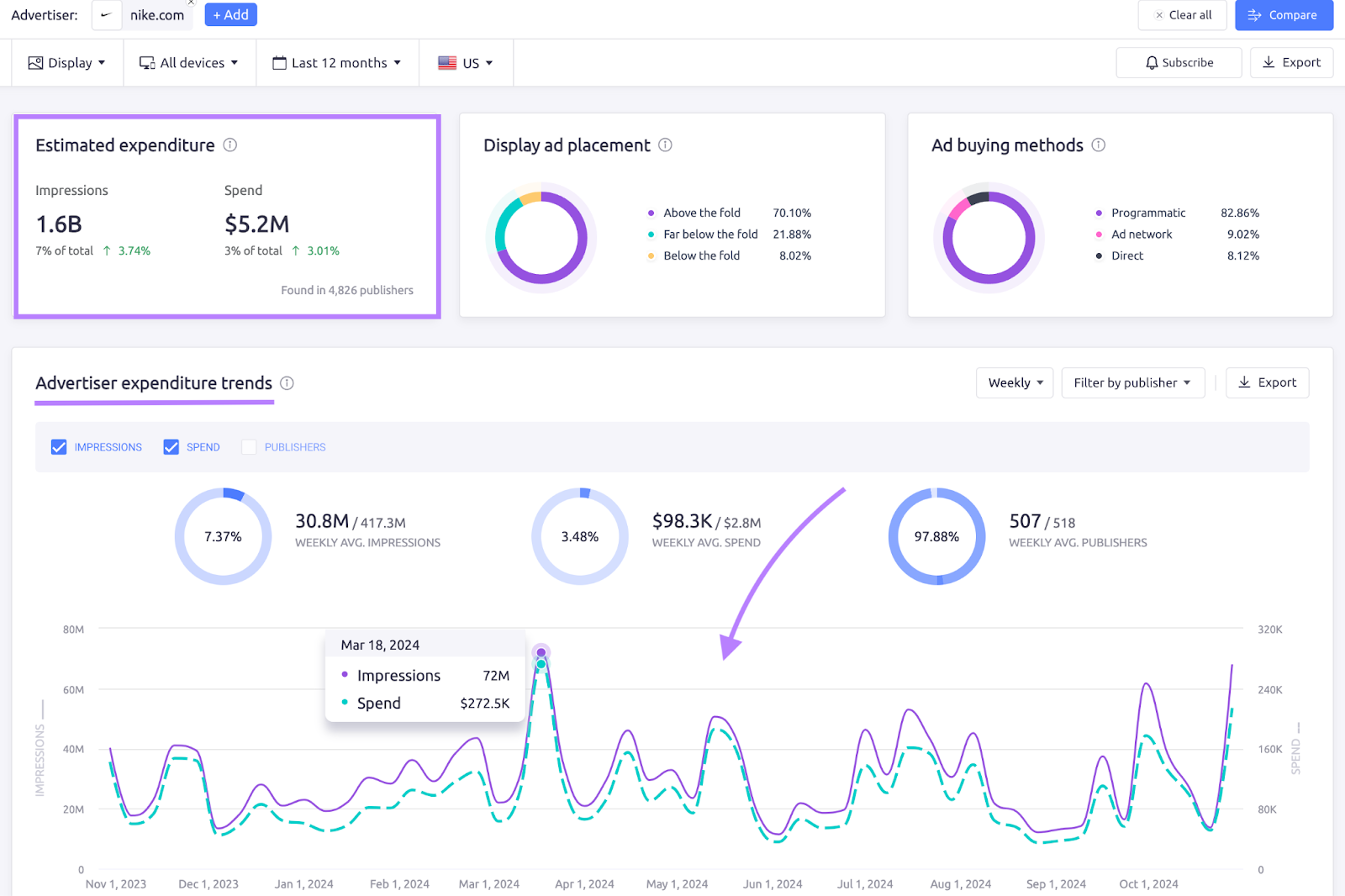1345x896 pixels.
Task: Uncheck the Spend checkbox
Action: pos(171,447)
